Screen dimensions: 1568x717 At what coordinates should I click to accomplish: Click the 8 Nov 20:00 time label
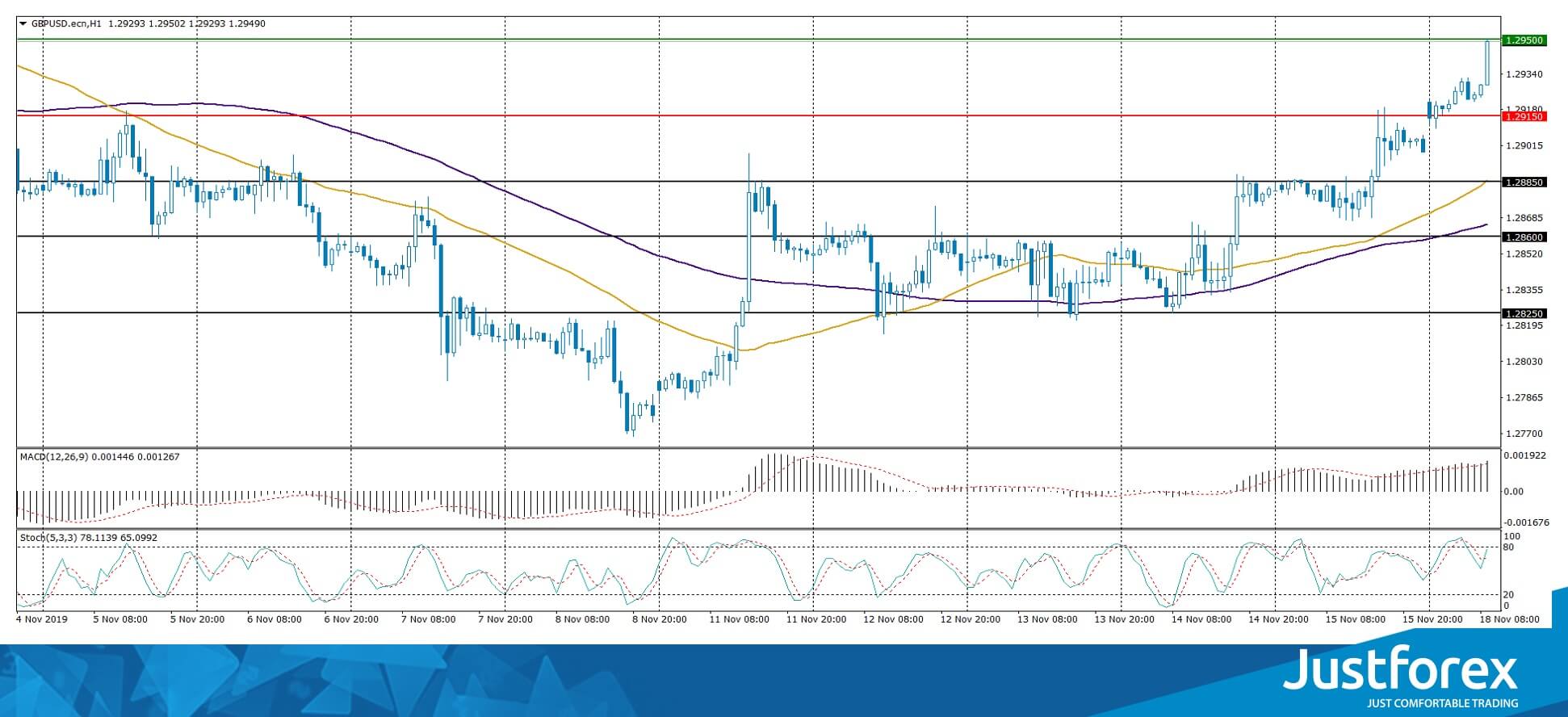(x=659, y=620)
